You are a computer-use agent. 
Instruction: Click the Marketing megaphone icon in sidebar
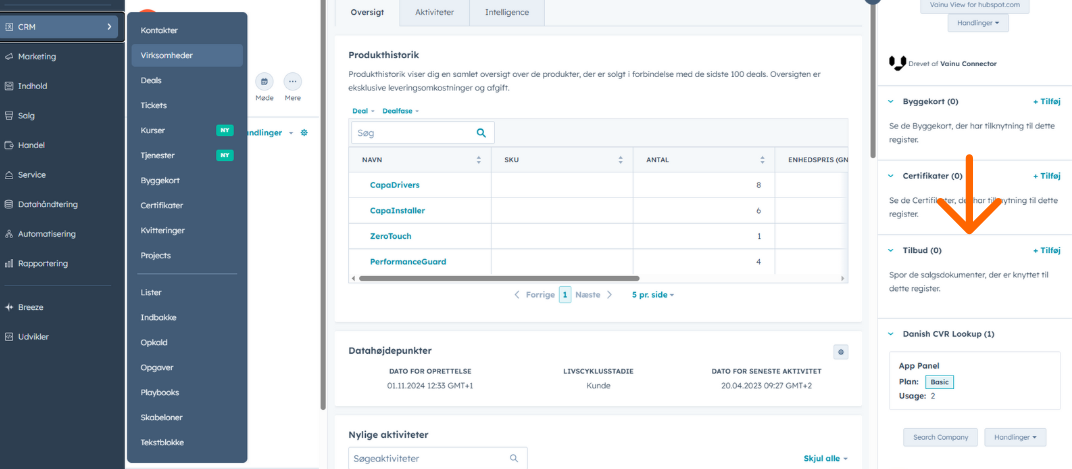pyautogui.click(x=9, y=57)
